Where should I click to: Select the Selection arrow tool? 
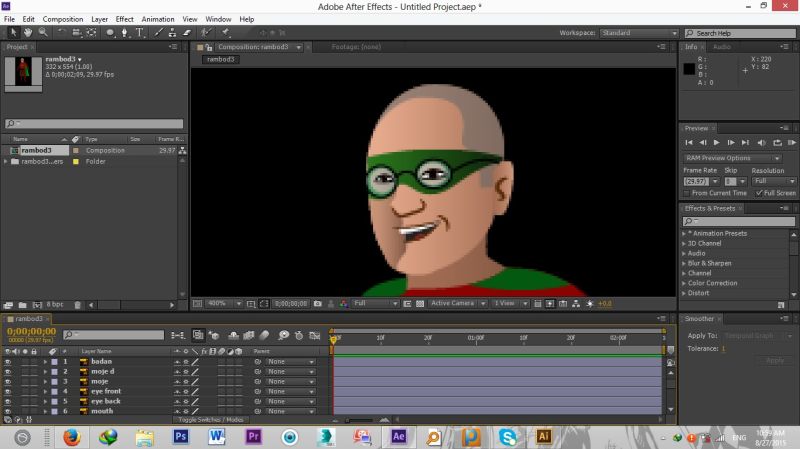13,32
